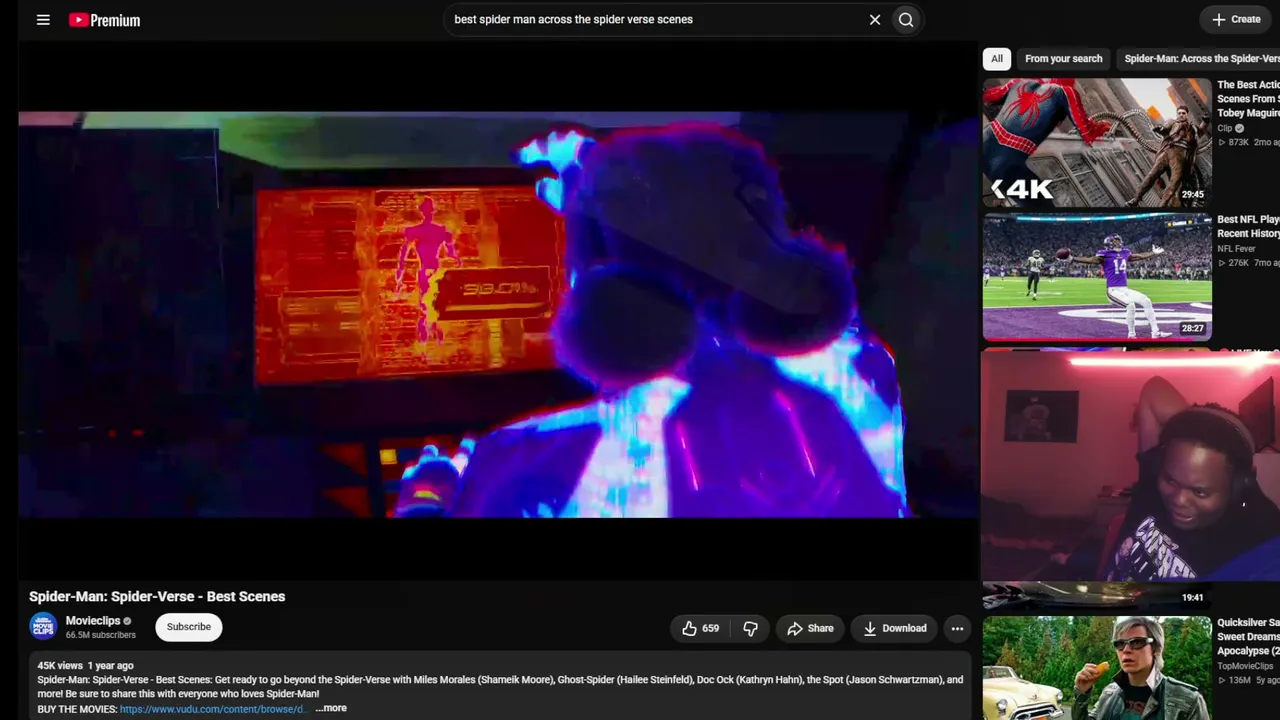Click the "Clip" channel name in suggestions
This screenshot has width=1280, height=720.
pos(1225,128)
